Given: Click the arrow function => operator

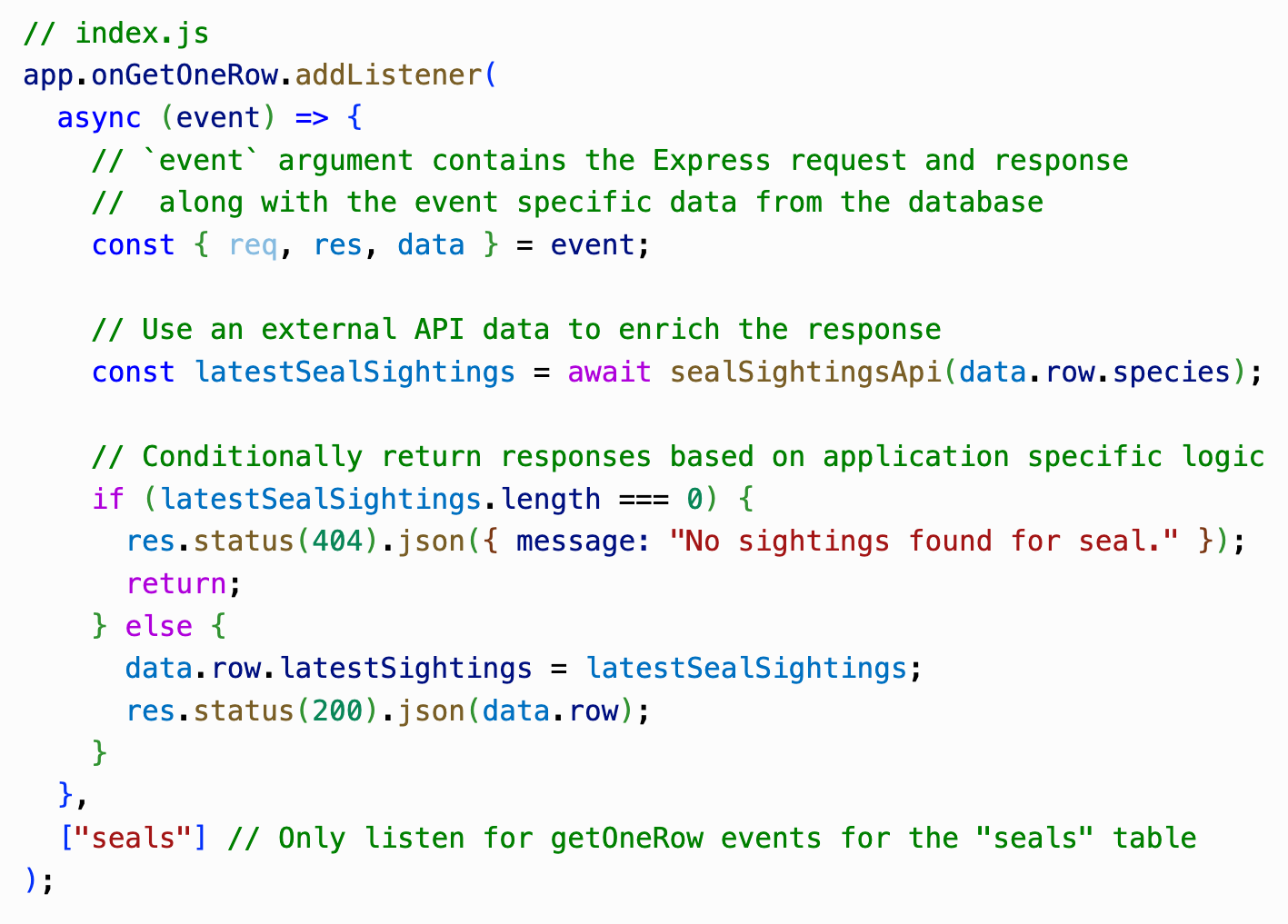Looking at the screenshot, I should tap(312, 118).
